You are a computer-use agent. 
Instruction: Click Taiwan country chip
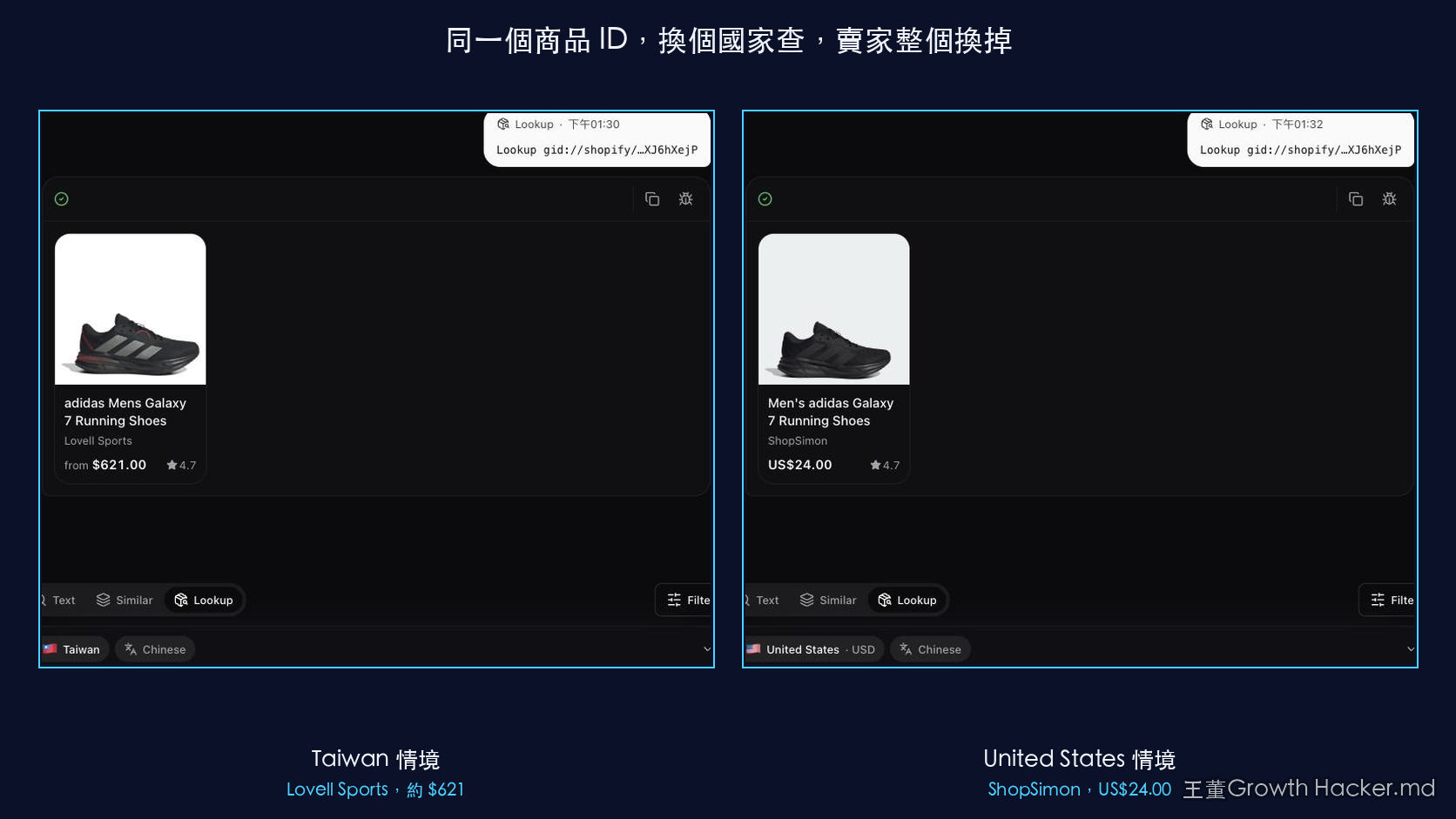pyautogui.click(x=75, y=649)
